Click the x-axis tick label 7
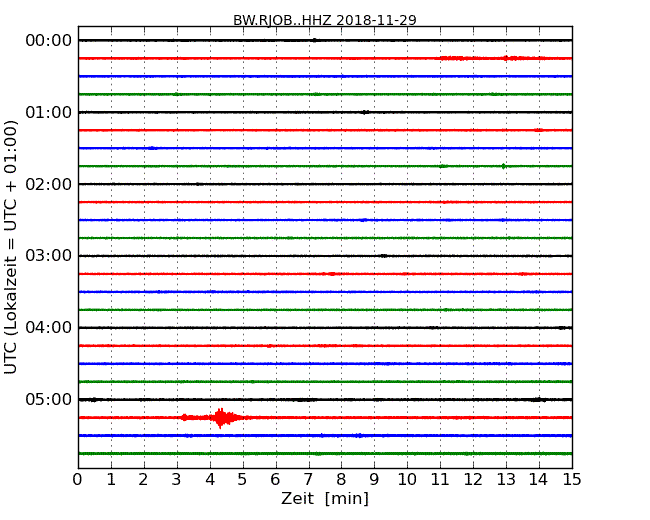Screen dimensions: 650x520 [308, 479]
